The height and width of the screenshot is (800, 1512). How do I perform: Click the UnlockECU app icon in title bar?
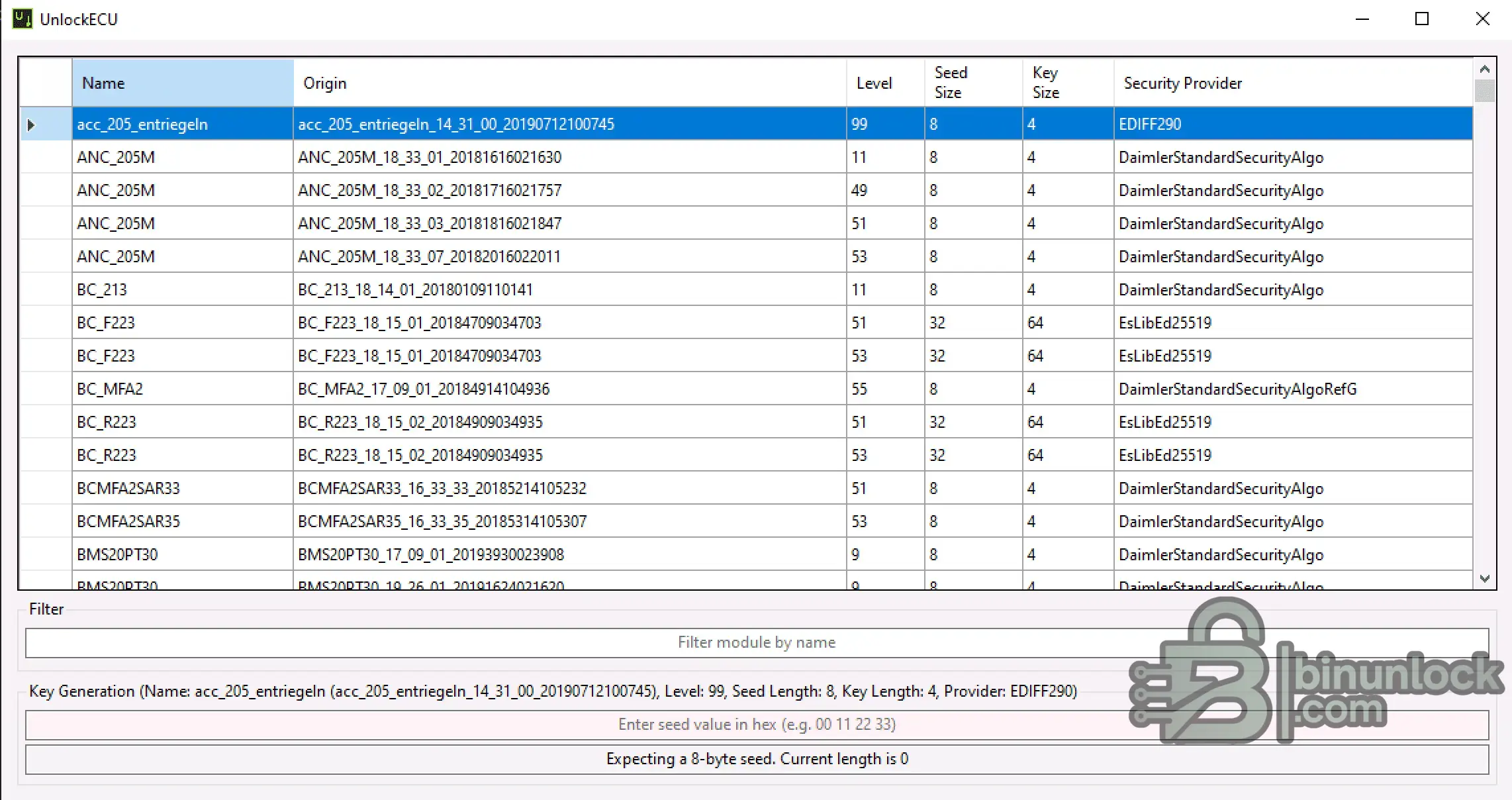pyautogui.click(x=23, y=19)
